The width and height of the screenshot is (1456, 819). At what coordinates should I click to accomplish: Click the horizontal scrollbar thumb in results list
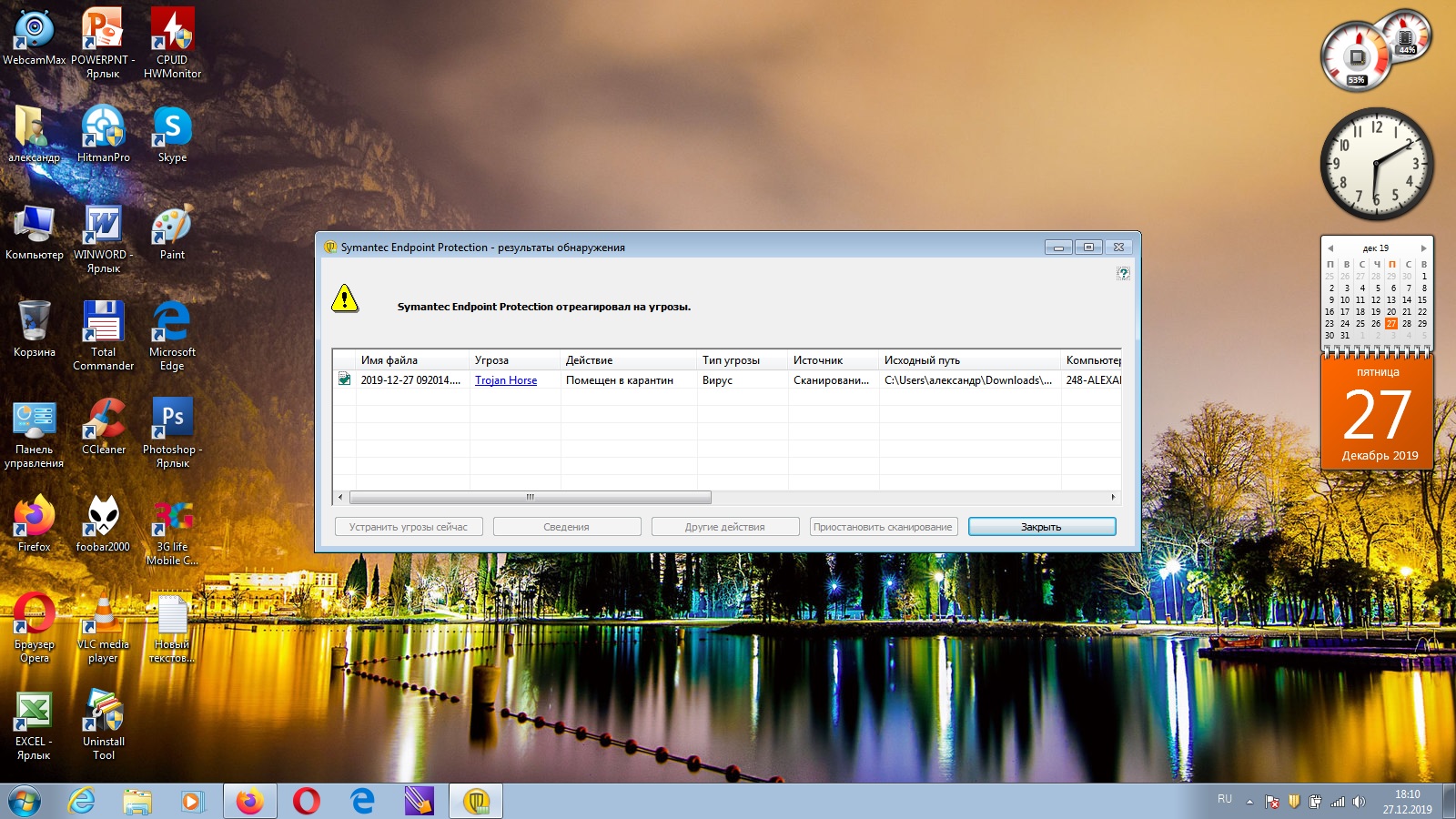click(530, 498)
